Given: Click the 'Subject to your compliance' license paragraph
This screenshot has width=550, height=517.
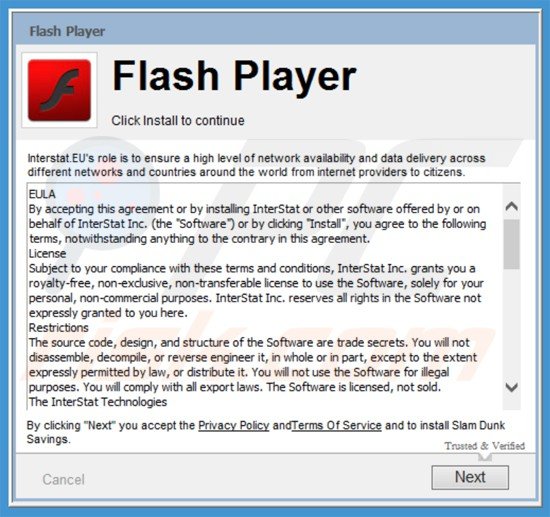Looking at the screenshot, I should [256, 291].
